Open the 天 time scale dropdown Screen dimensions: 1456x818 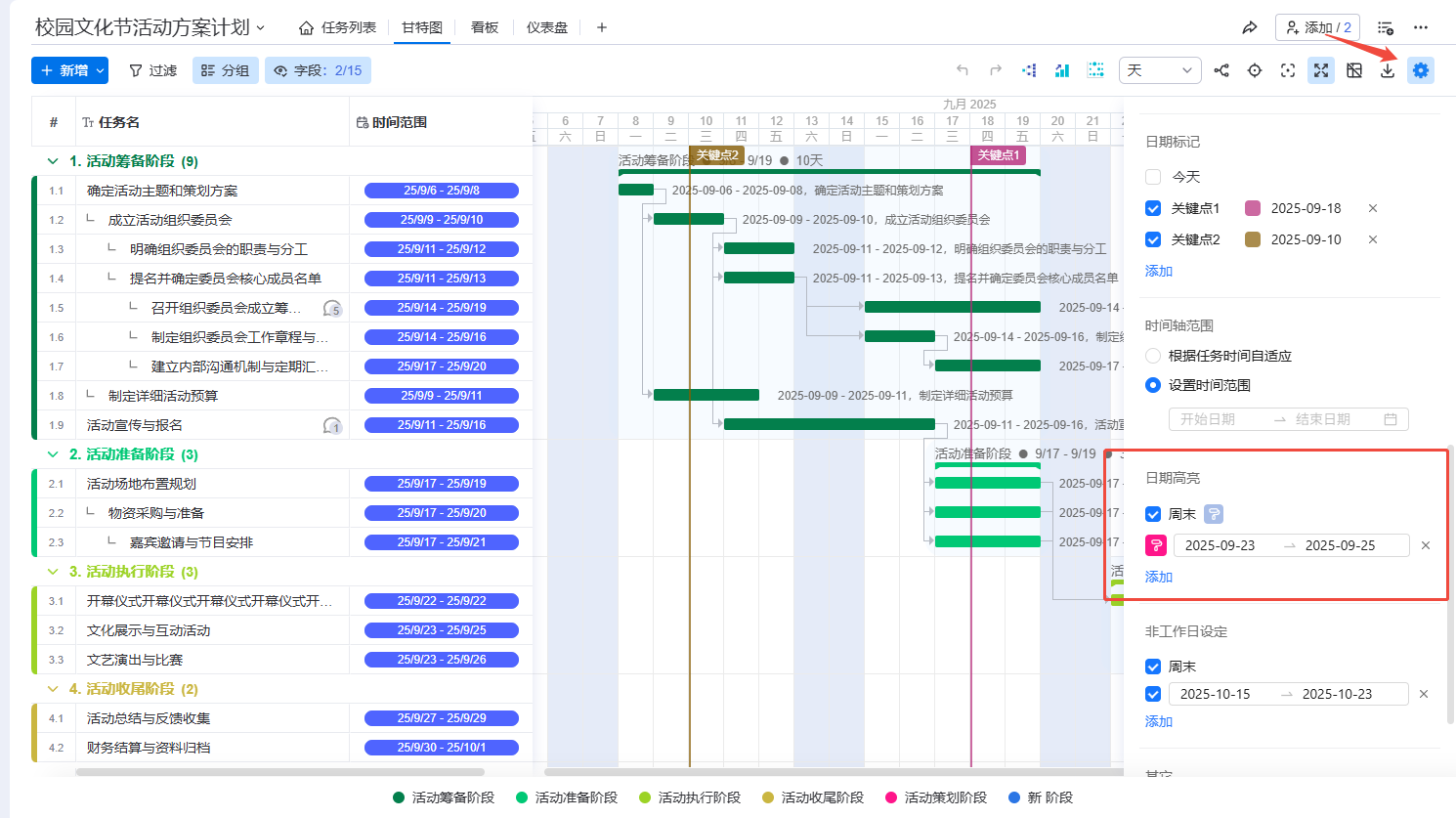click(x=1159, y=70)
